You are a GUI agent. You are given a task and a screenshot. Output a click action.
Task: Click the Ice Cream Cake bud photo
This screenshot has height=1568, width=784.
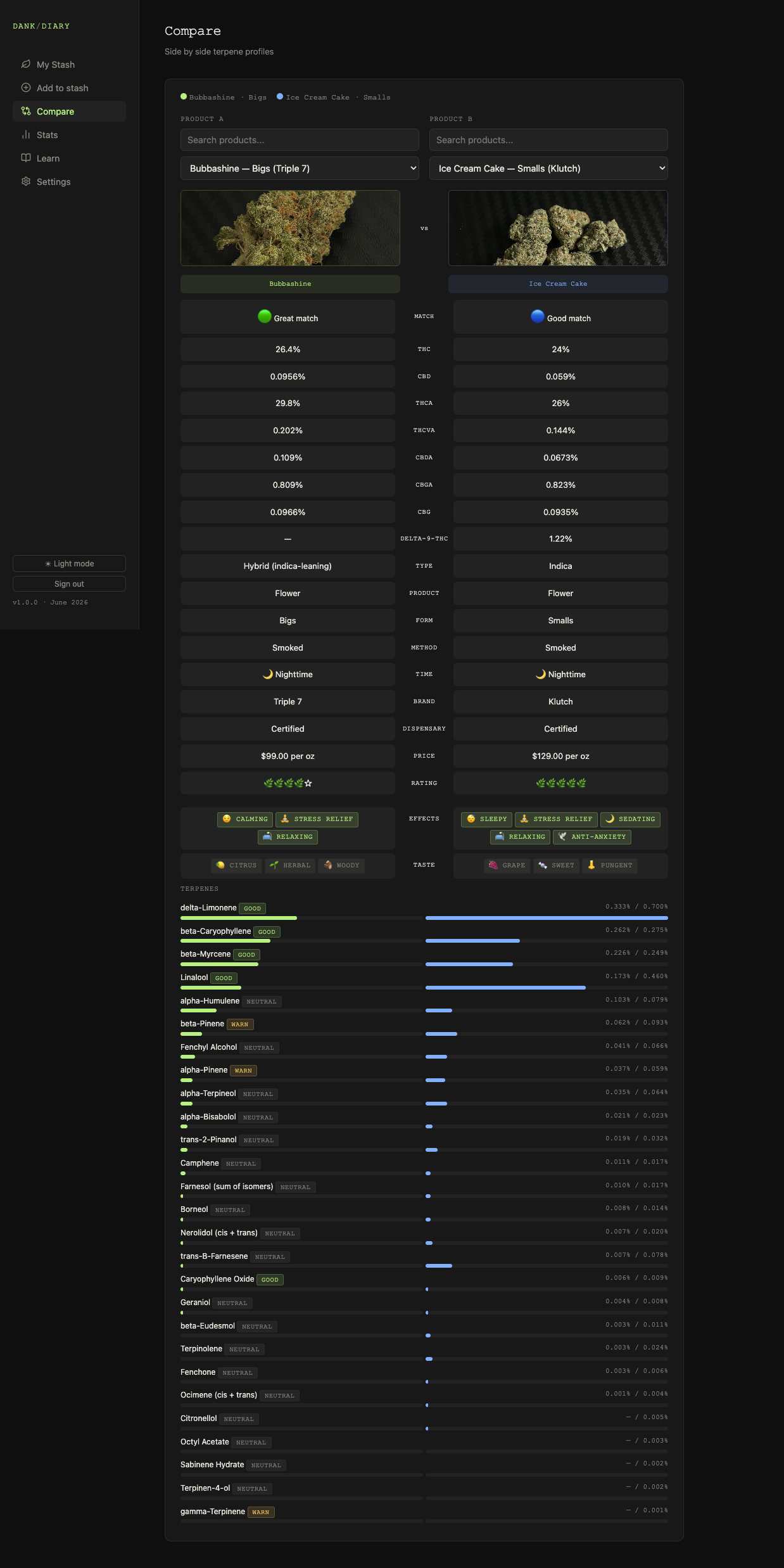point(558,228)
